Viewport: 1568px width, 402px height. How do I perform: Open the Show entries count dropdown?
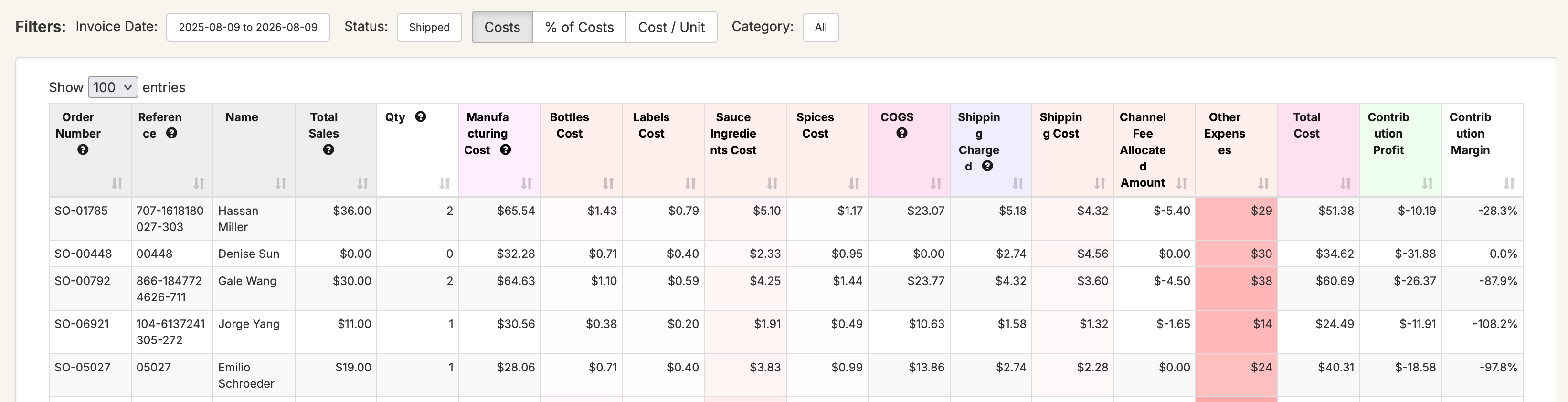(113, 87)
